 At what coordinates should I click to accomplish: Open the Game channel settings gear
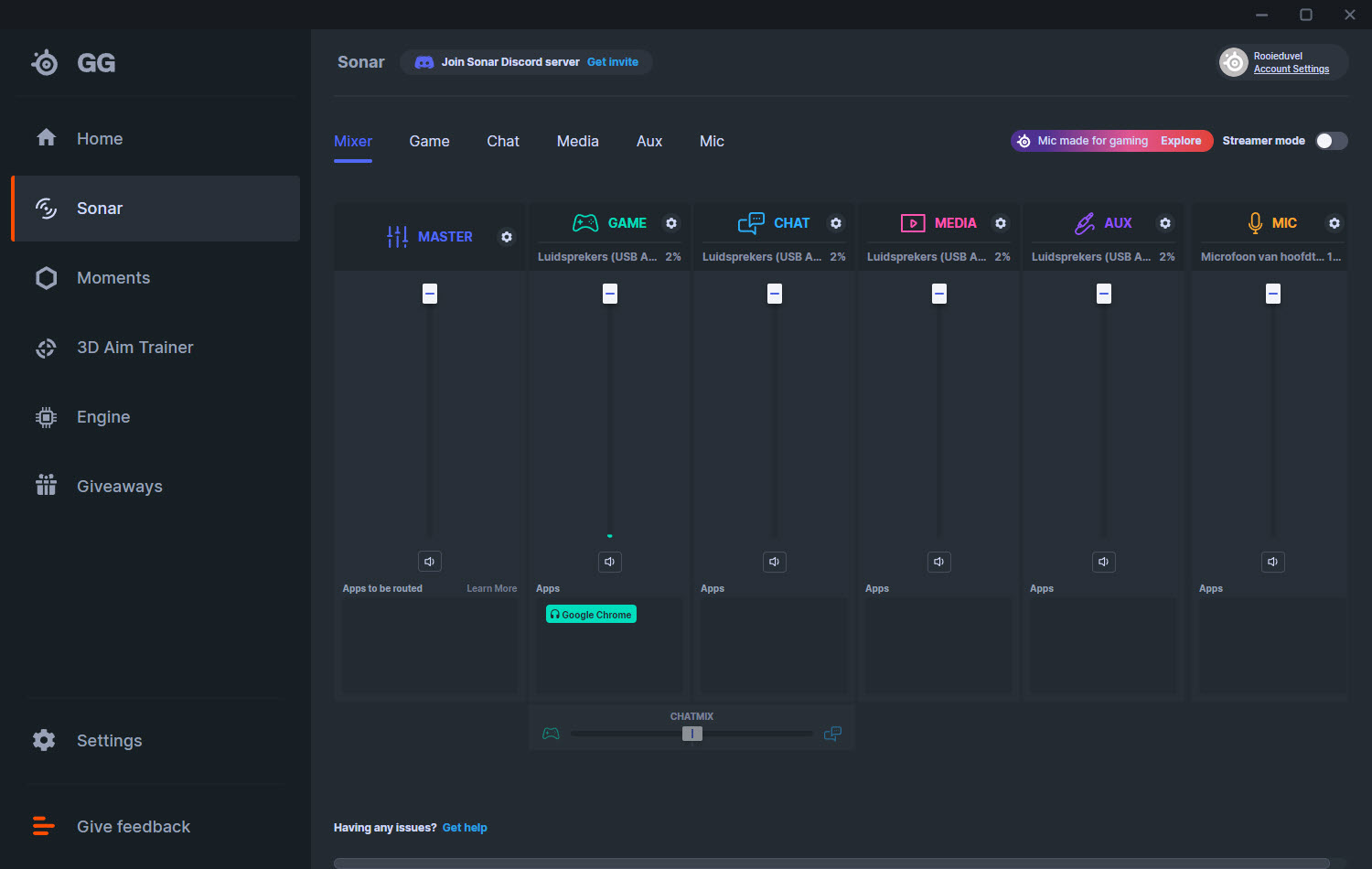tap(671, 223)
